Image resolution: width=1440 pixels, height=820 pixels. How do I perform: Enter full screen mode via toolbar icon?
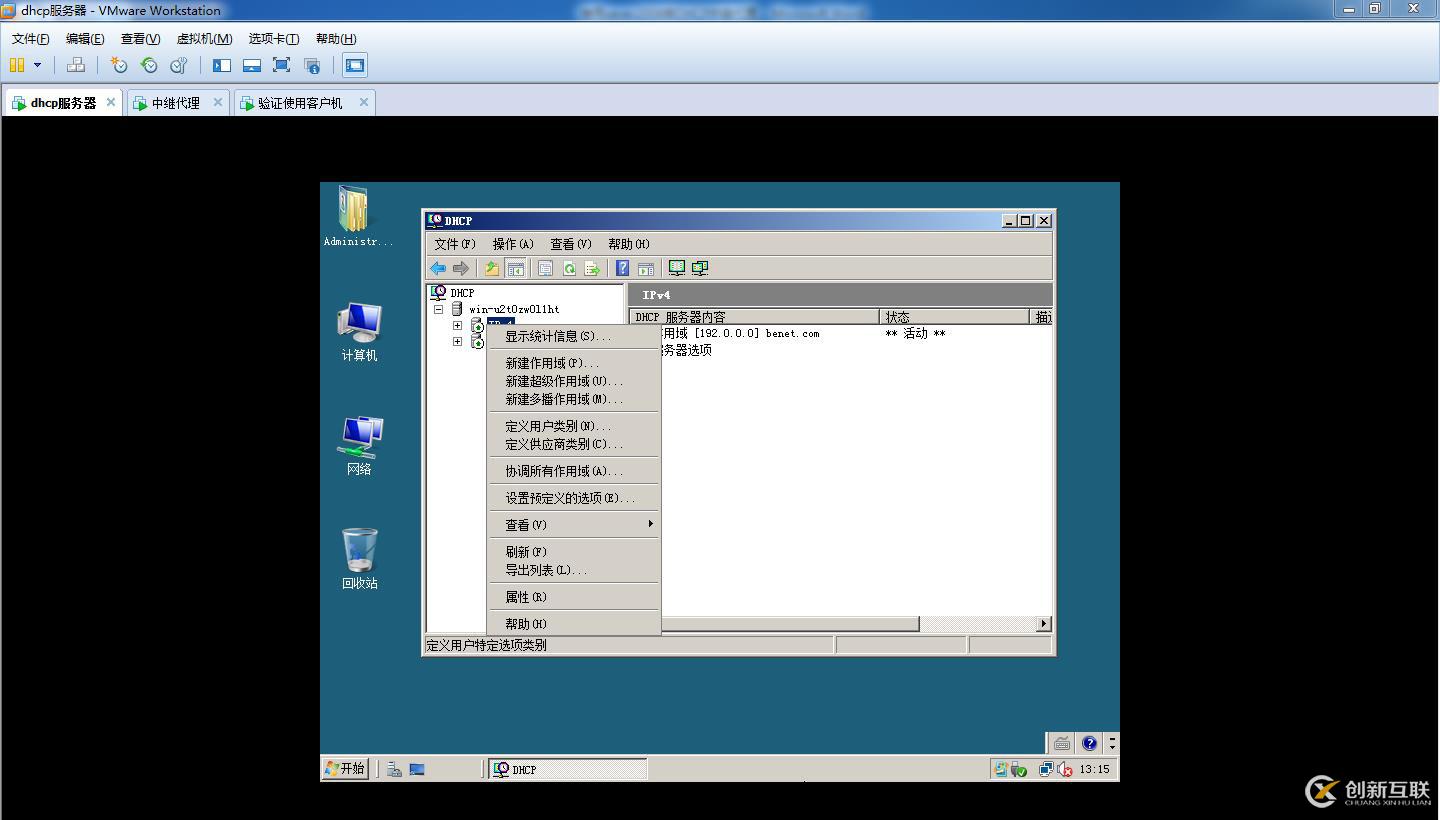pos(282,65)
